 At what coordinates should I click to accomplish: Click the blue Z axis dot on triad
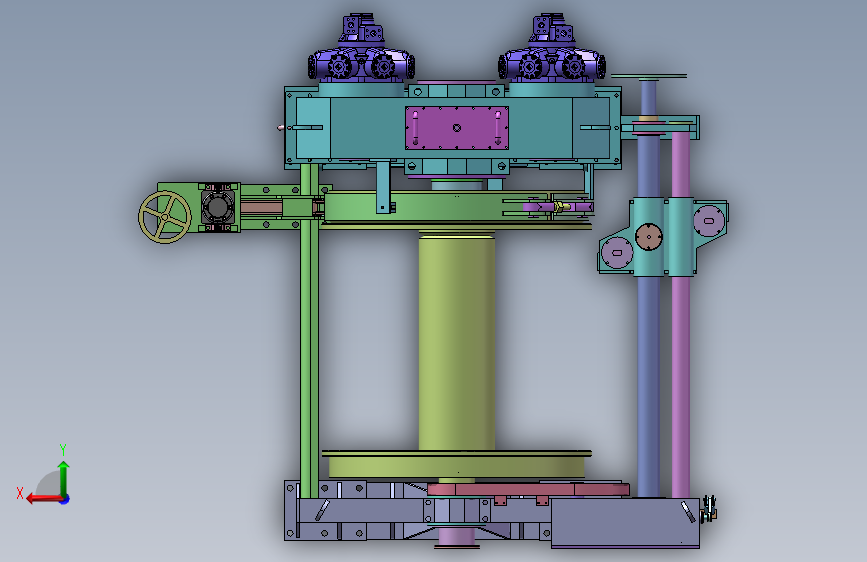pos(65,499)
